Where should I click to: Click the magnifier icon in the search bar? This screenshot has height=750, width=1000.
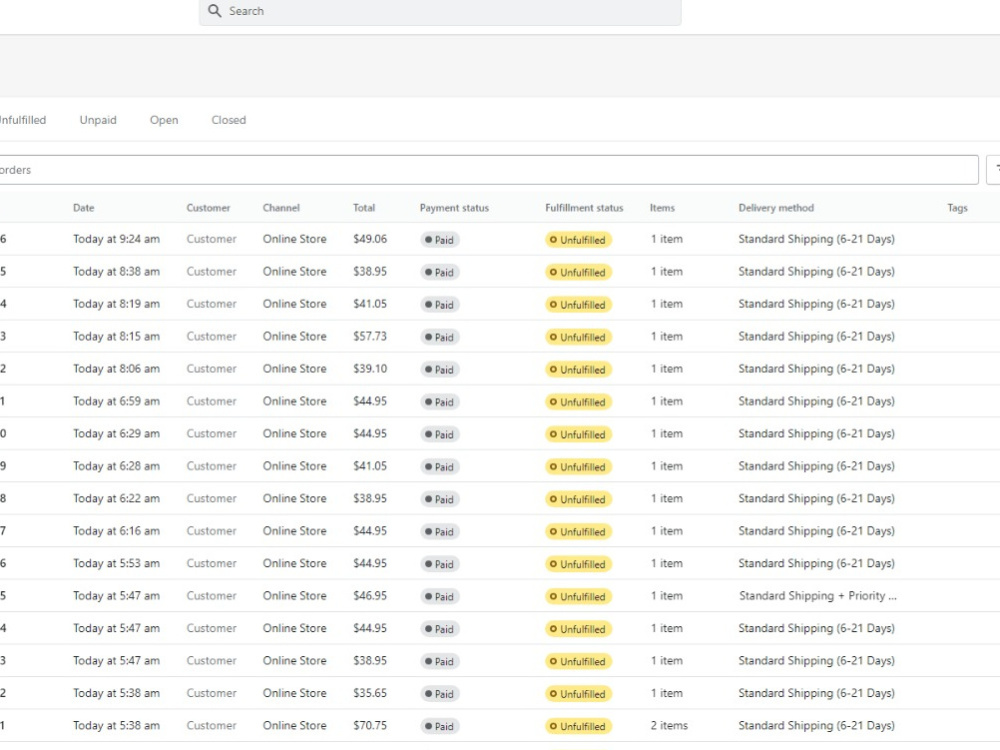click(x=215, y=11)
